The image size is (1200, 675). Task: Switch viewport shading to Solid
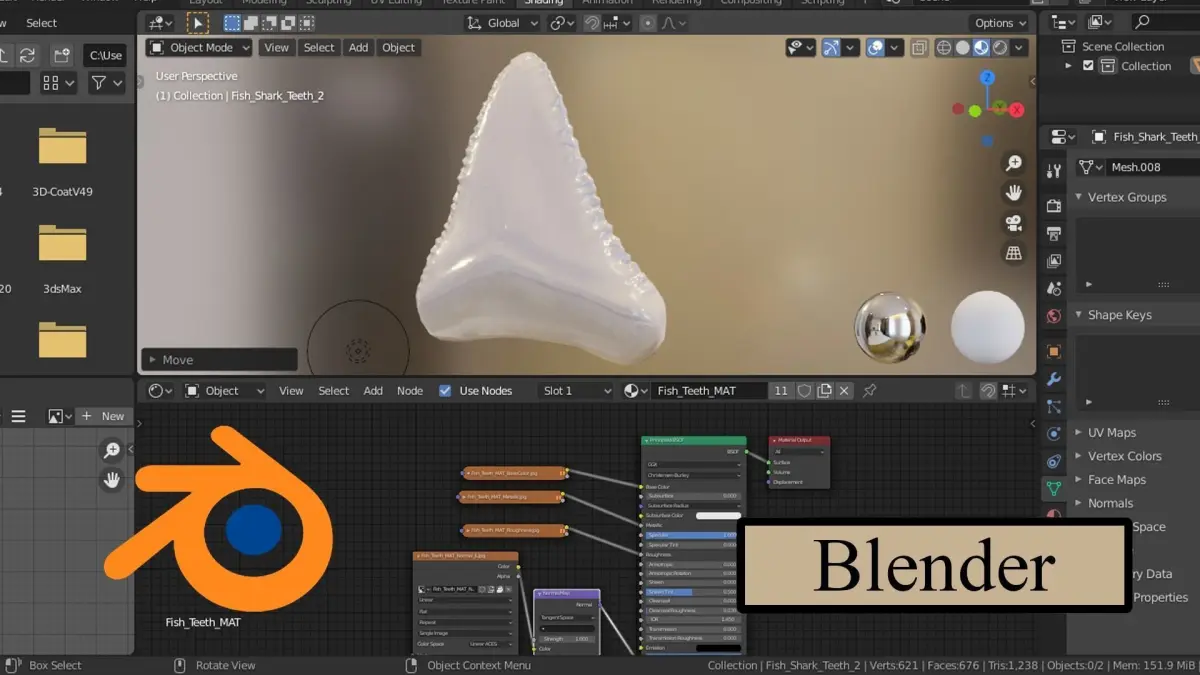tap(962, 47)
